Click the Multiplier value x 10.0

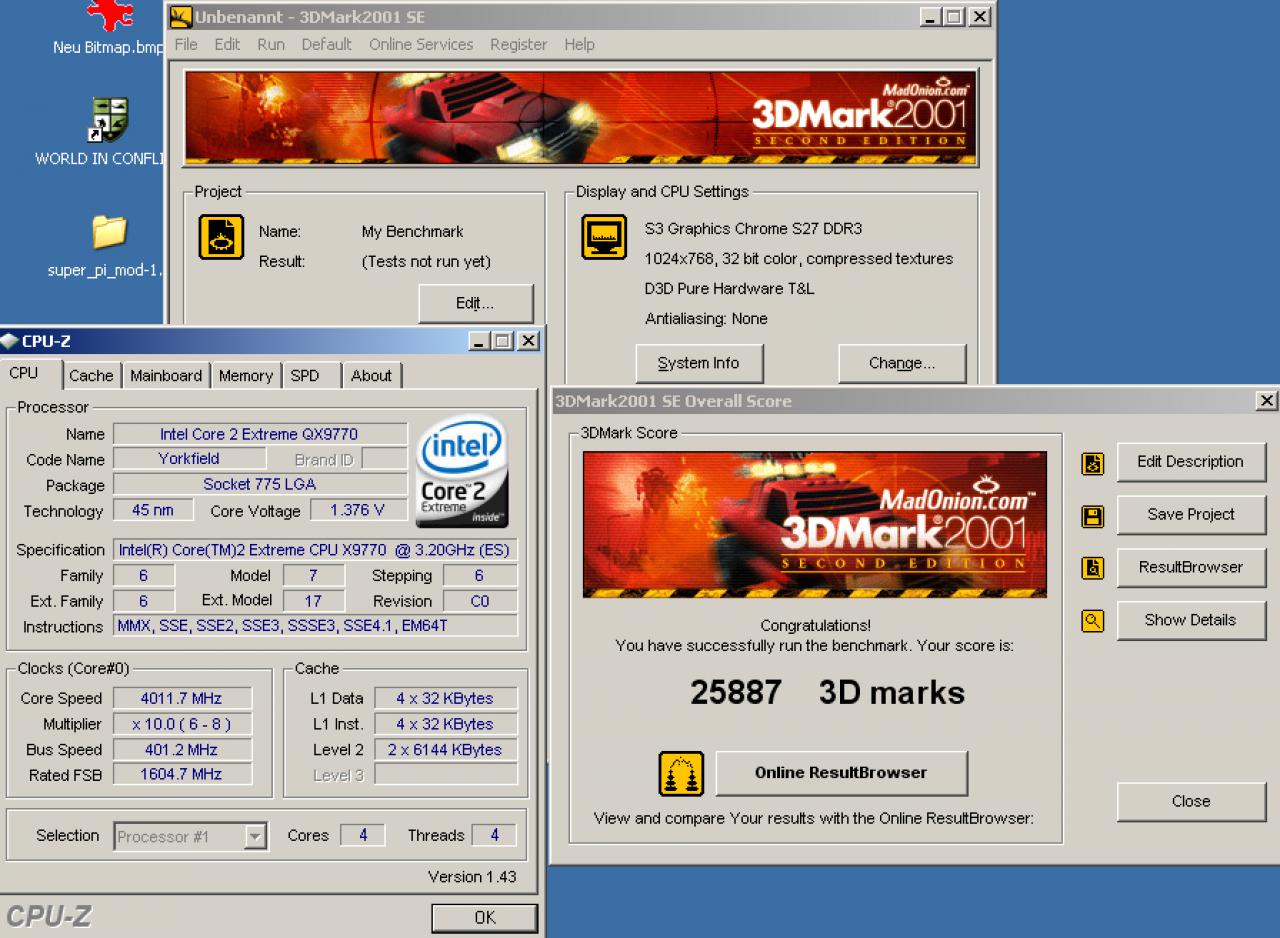pos(182,724)
